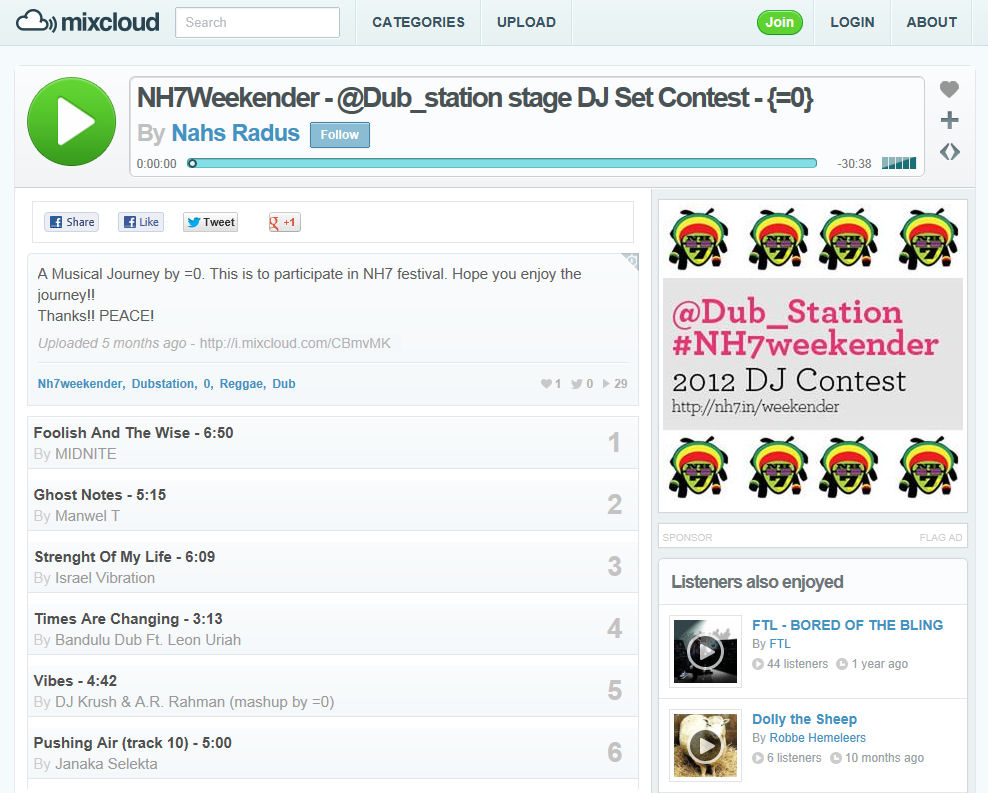Select track Strenght Of My Life

click(x=125, y=557)
